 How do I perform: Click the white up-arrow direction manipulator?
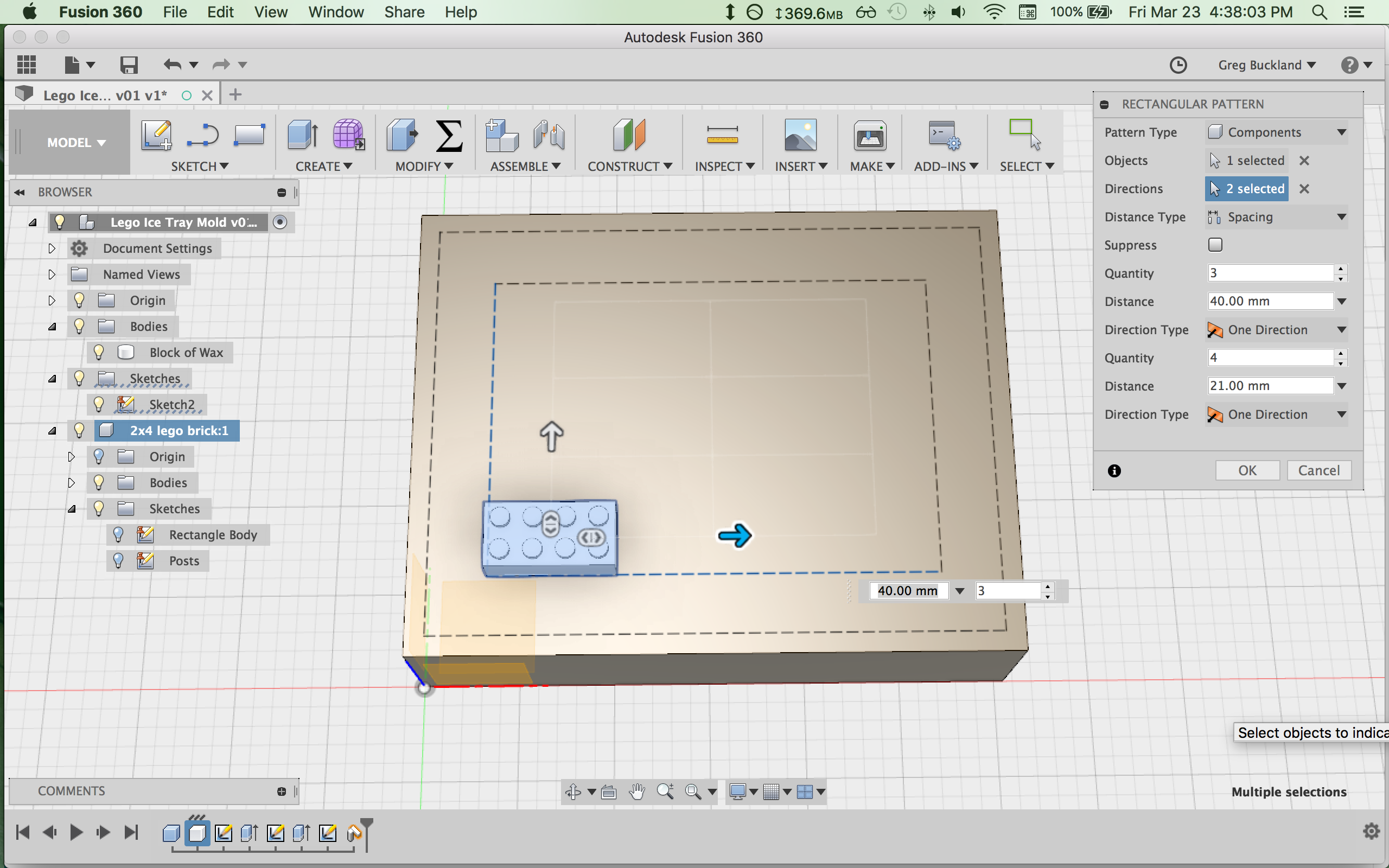pos(551,436)
